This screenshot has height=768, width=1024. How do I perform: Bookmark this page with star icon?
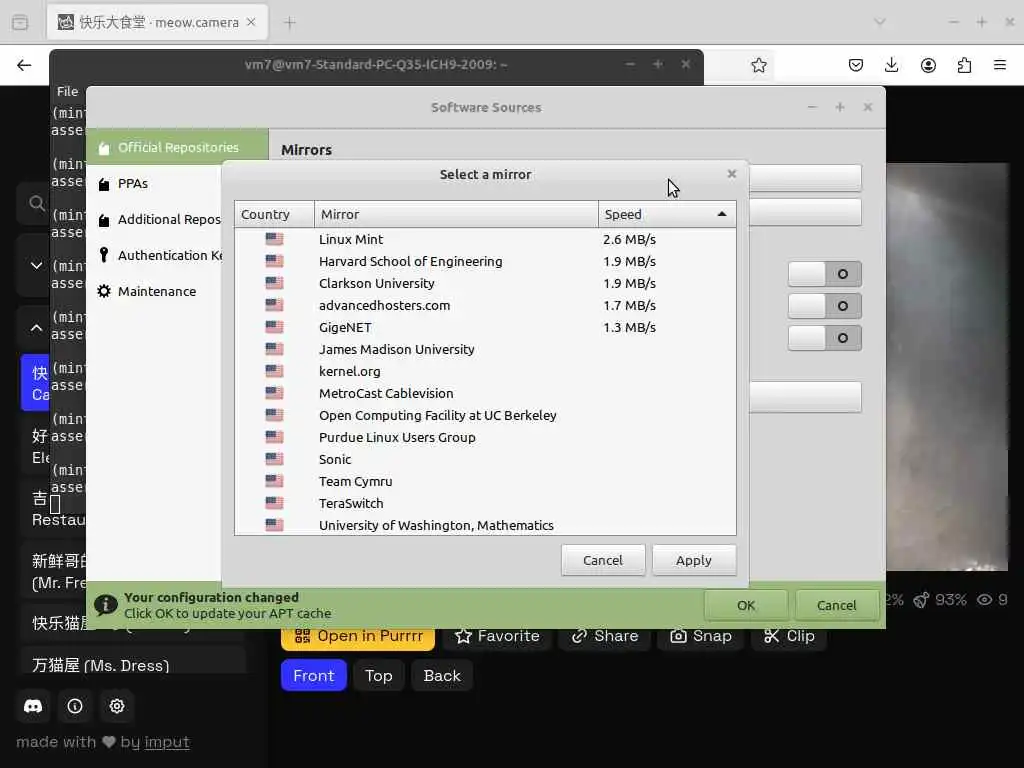tap(758, 65)
